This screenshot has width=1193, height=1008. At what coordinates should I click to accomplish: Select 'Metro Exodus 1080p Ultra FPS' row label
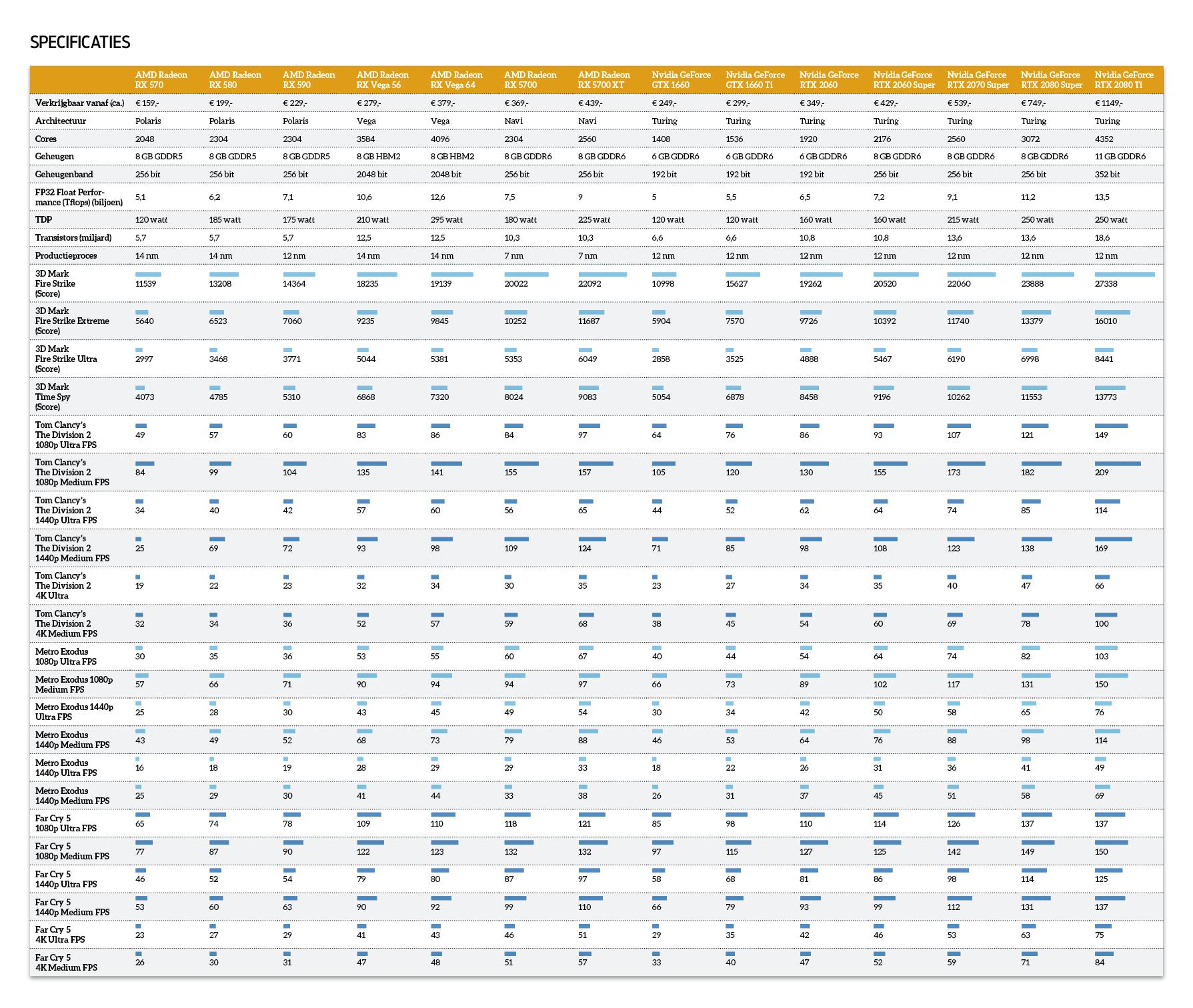pos(66,657)
